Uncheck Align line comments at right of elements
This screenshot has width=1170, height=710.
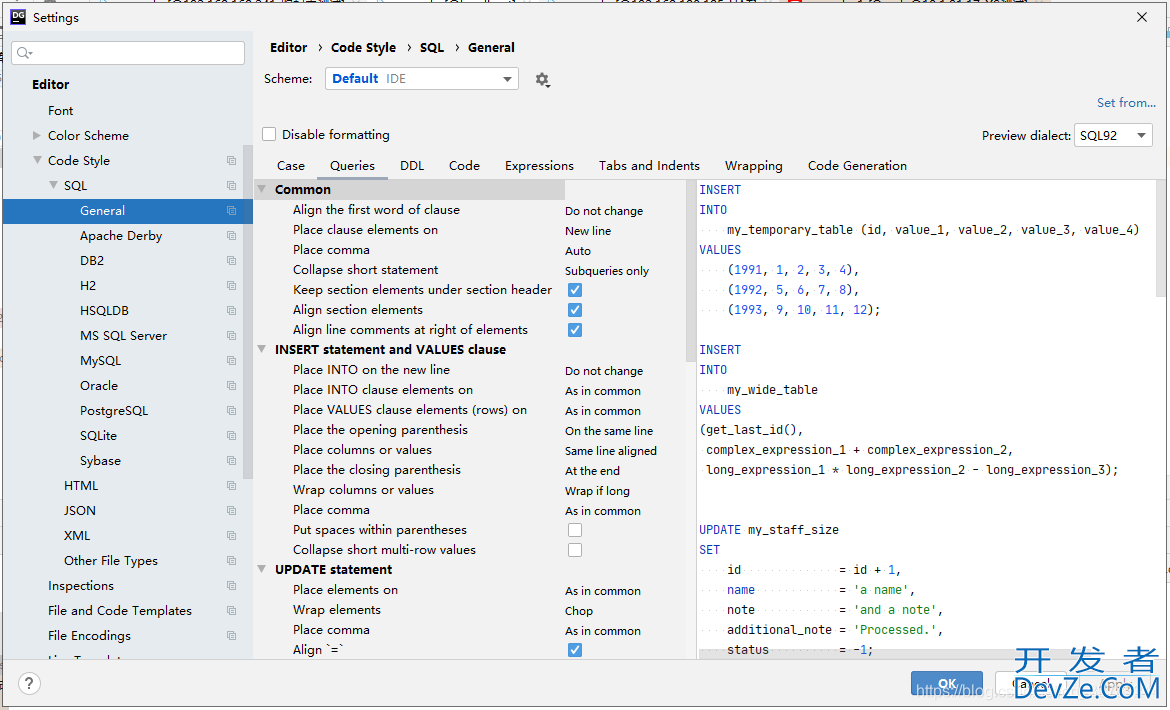tap(575, 330)
